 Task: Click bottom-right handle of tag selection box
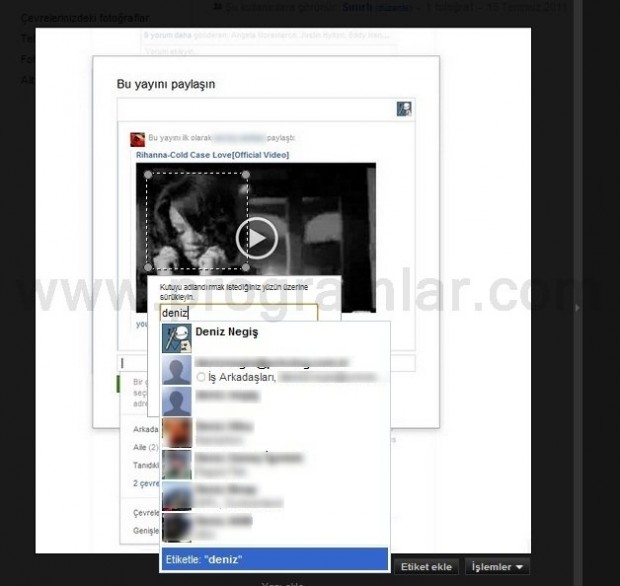(246, 267)
